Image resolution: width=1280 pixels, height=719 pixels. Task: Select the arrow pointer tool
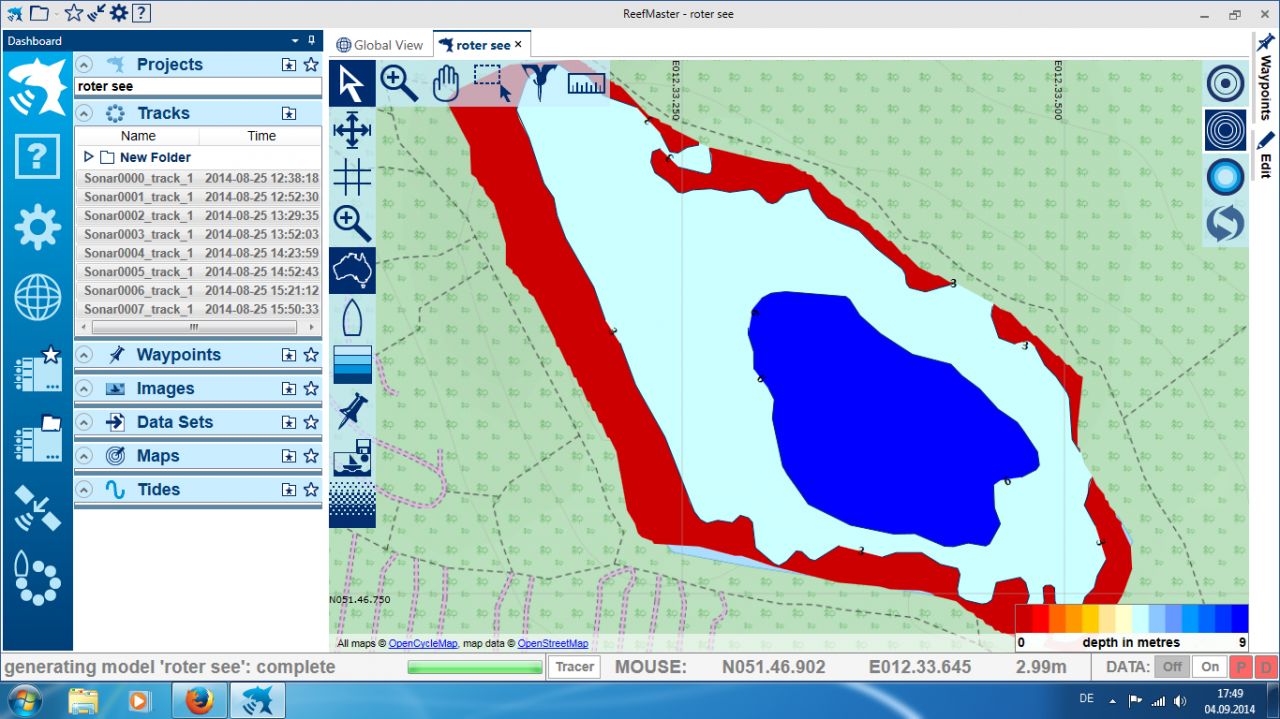[x=352, y=83]
